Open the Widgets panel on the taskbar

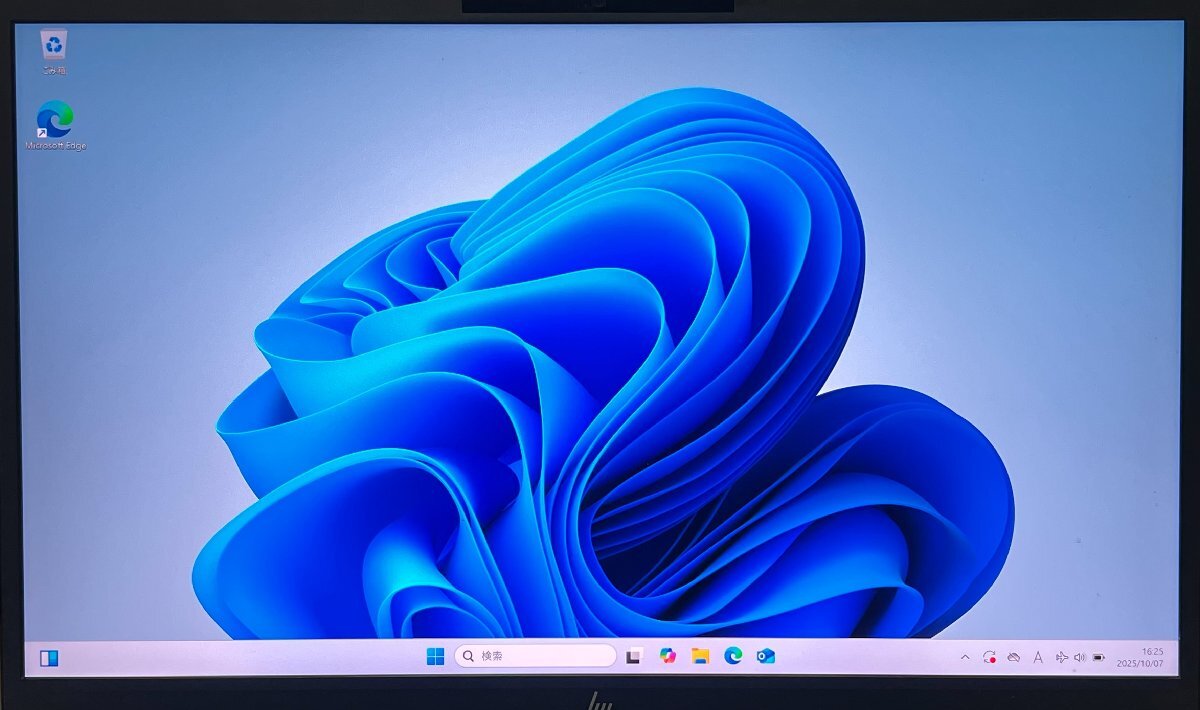(49, 657)
